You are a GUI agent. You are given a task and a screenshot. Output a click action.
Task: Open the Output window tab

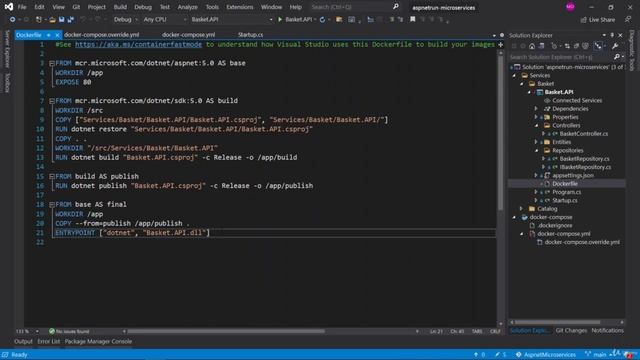(23, 341)
